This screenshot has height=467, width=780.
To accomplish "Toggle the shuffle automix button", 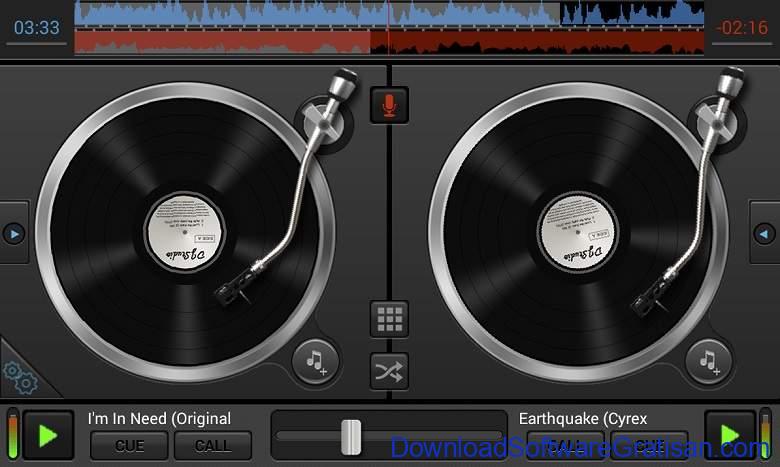I will (x=390, y=371).
